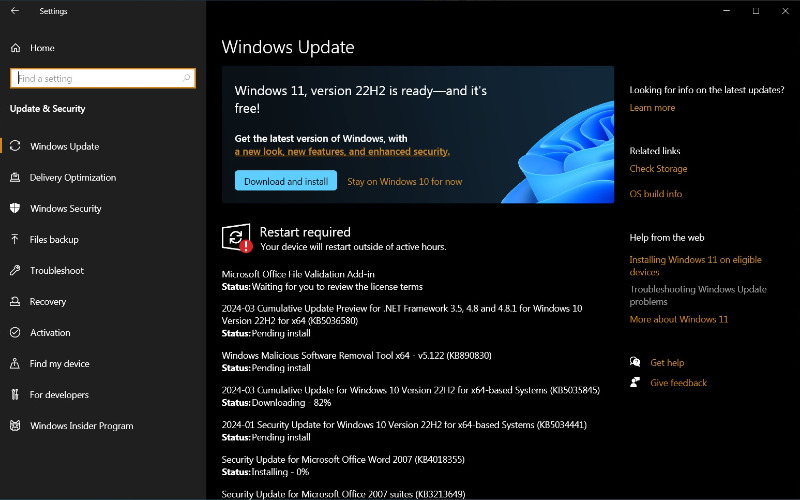
Task: Click the Activation checkmark icon
Action: click(x=15, y=333)
